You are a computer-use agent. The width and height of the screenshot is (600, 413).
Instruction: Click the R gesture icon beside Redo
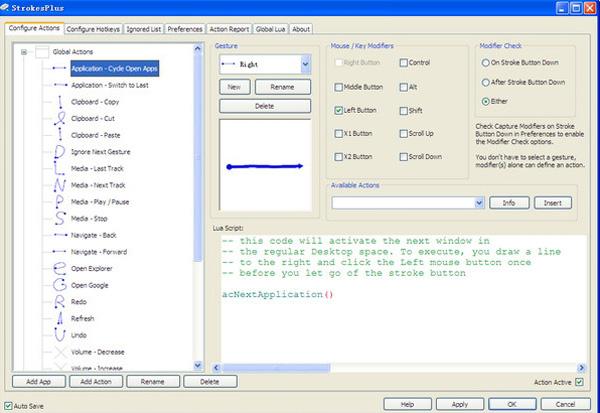pos(59,302)
